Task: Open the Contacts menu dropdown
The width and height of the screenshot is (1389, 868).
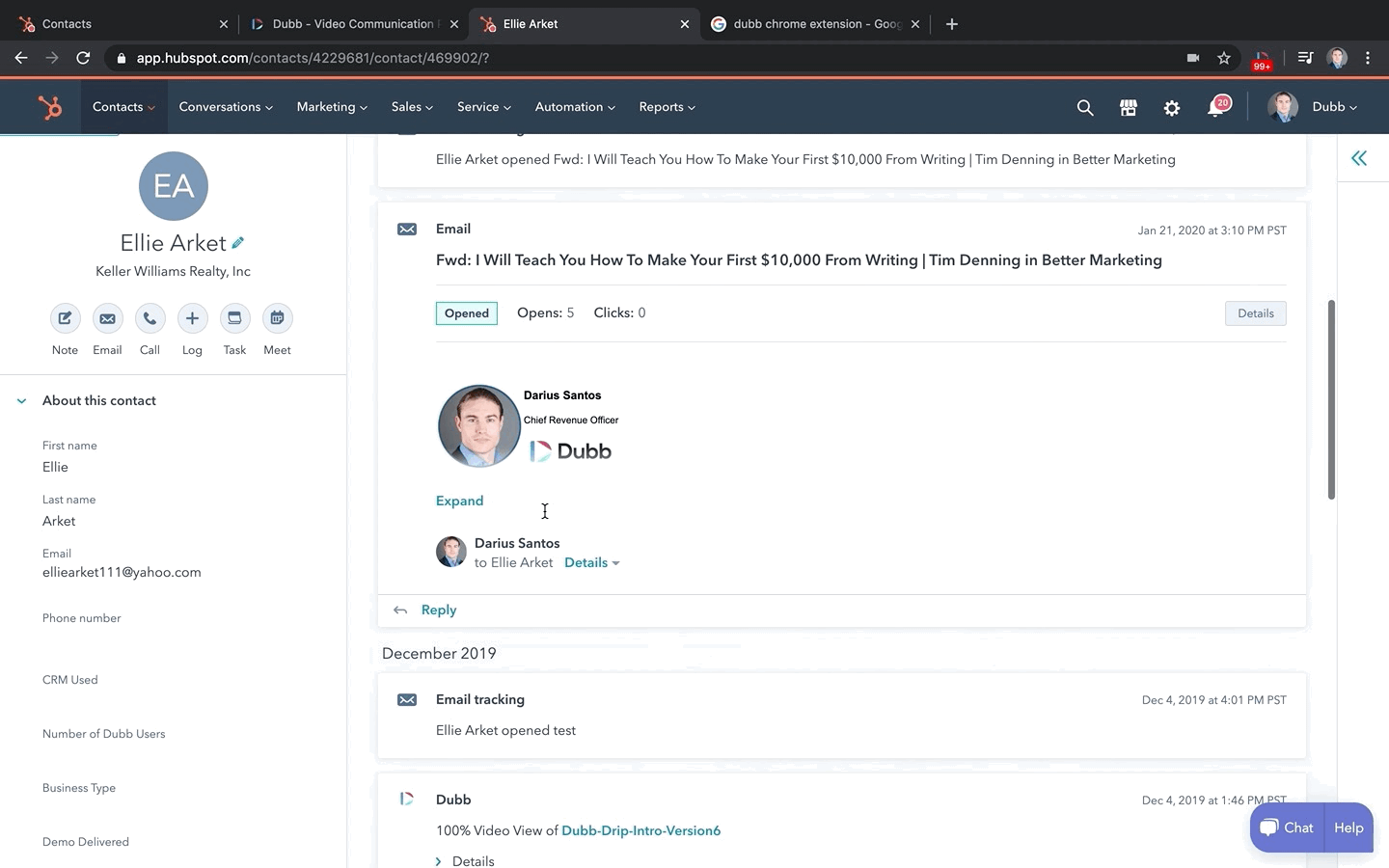Action: point(123,107)
